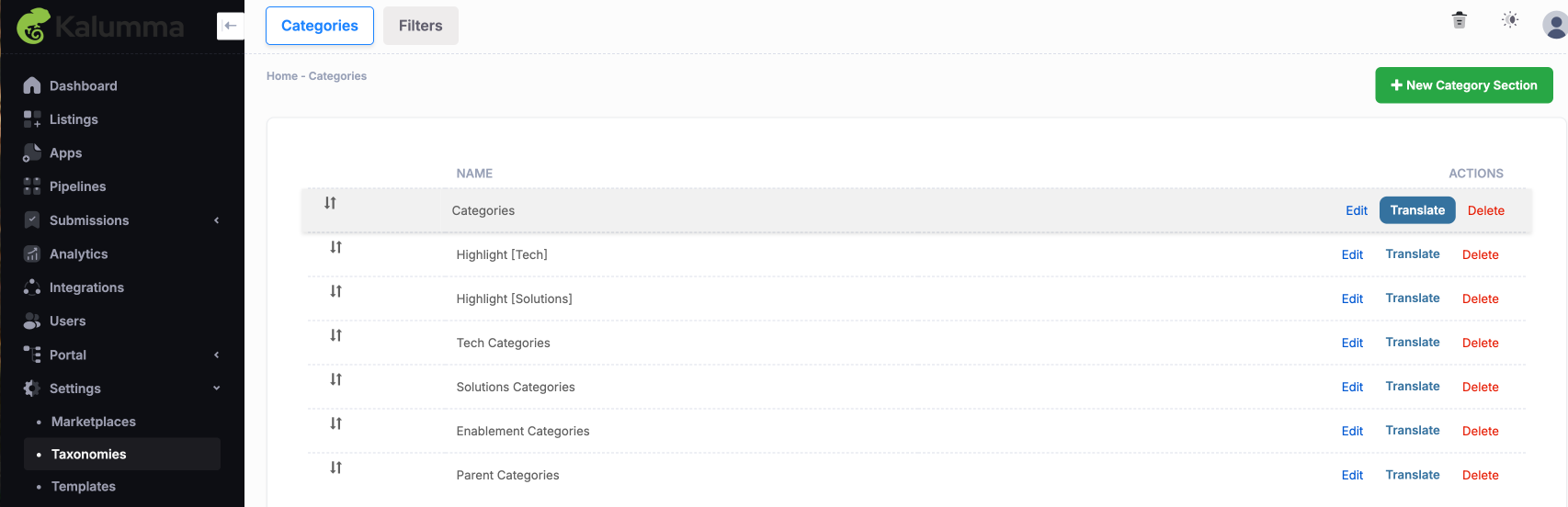Delete the Highlight [Solutions] category
Viewport: 1568px width, 507px height.
(x=1481, y=299)
